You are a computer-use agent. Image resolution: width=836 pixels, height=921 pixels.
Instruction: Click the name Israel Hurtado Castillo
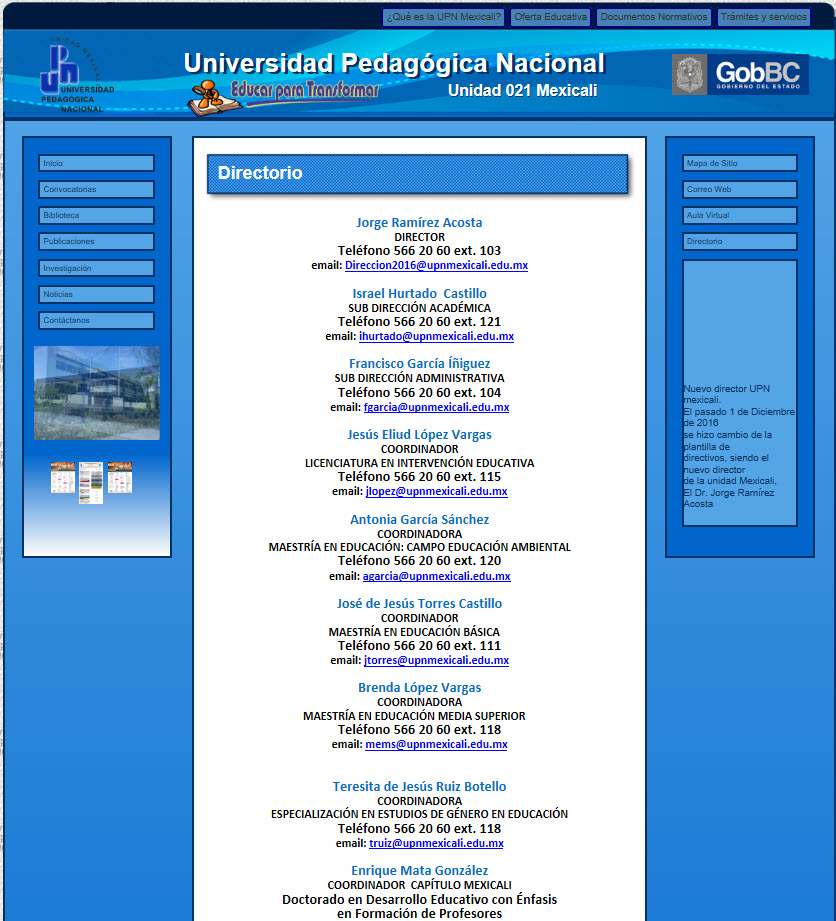coord(419,294)
